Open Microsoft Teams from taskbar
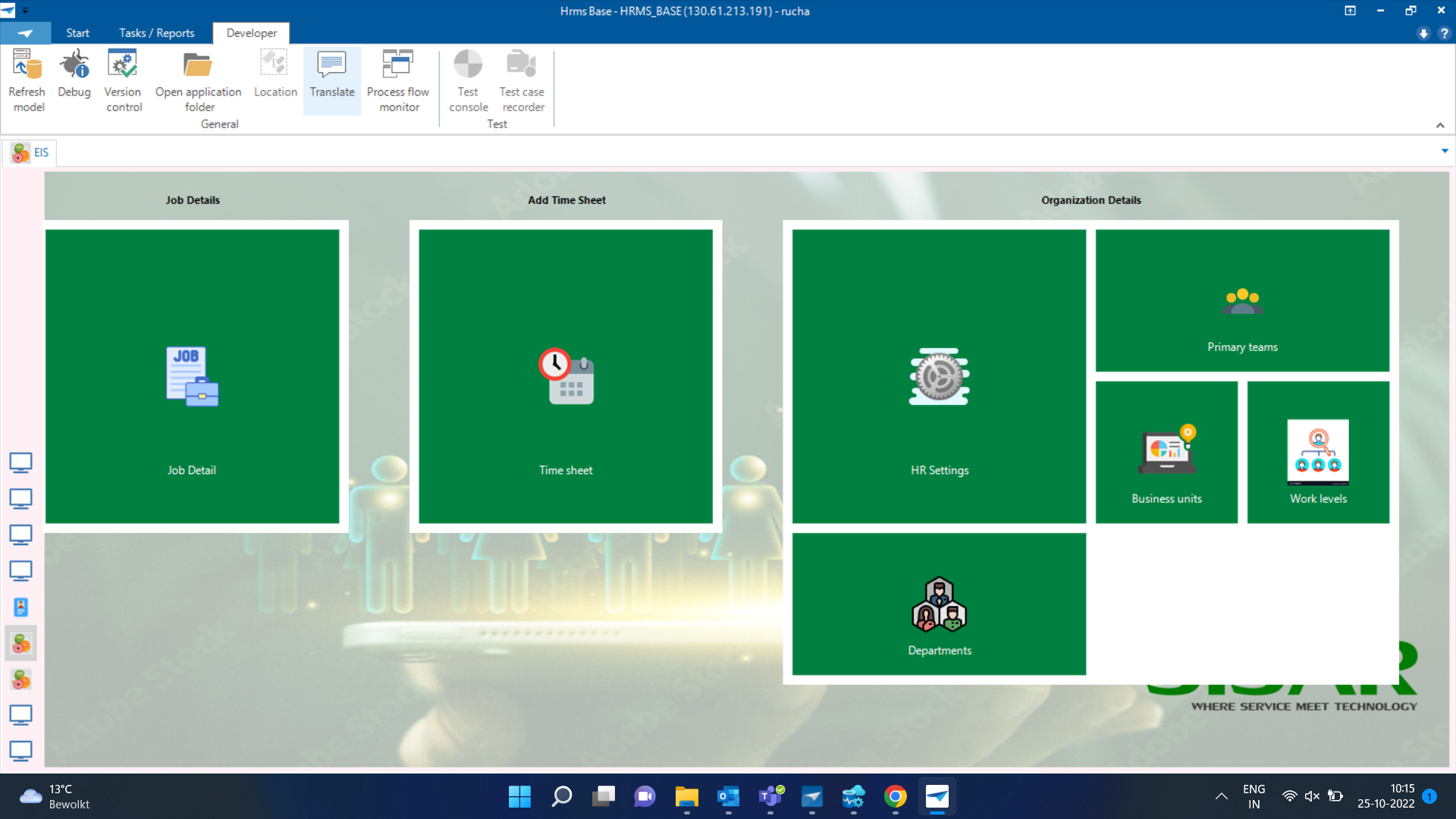The height and width of the screenshot is (819, 1456). coord(770,797)
